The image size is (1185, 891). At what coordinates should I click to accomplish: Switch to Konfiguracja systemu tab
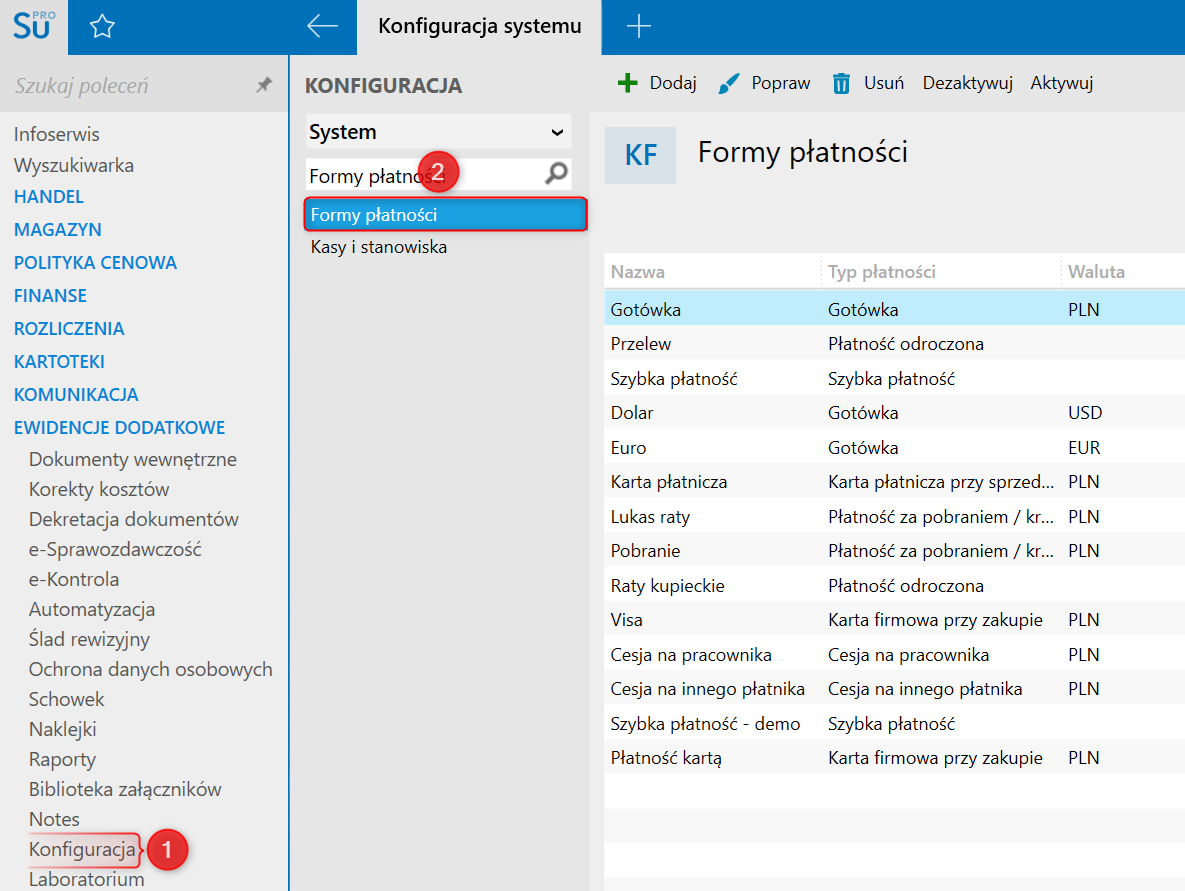pos(479,26)
